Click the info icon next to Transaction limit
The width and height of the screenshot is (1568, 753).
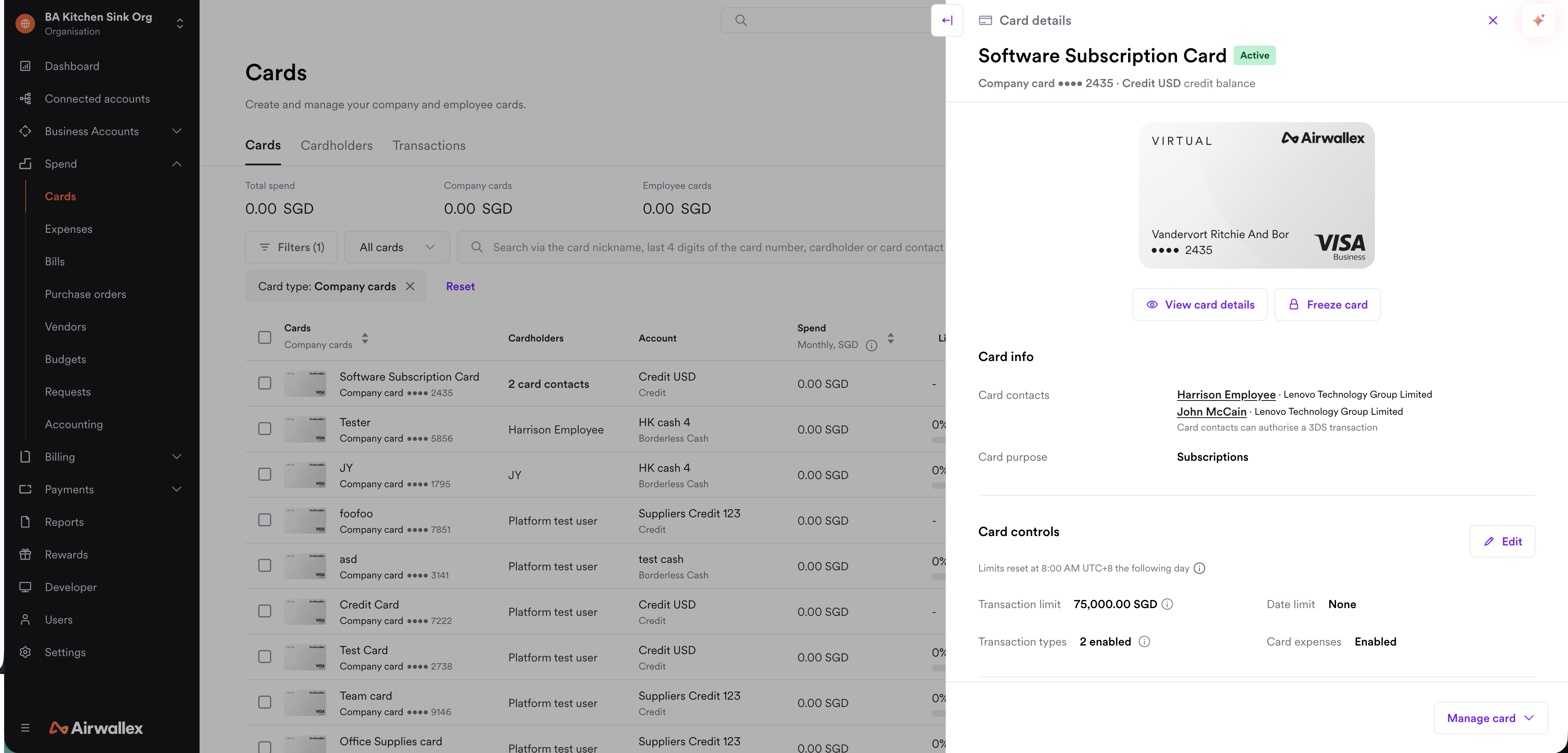[x=1167, y=604]
